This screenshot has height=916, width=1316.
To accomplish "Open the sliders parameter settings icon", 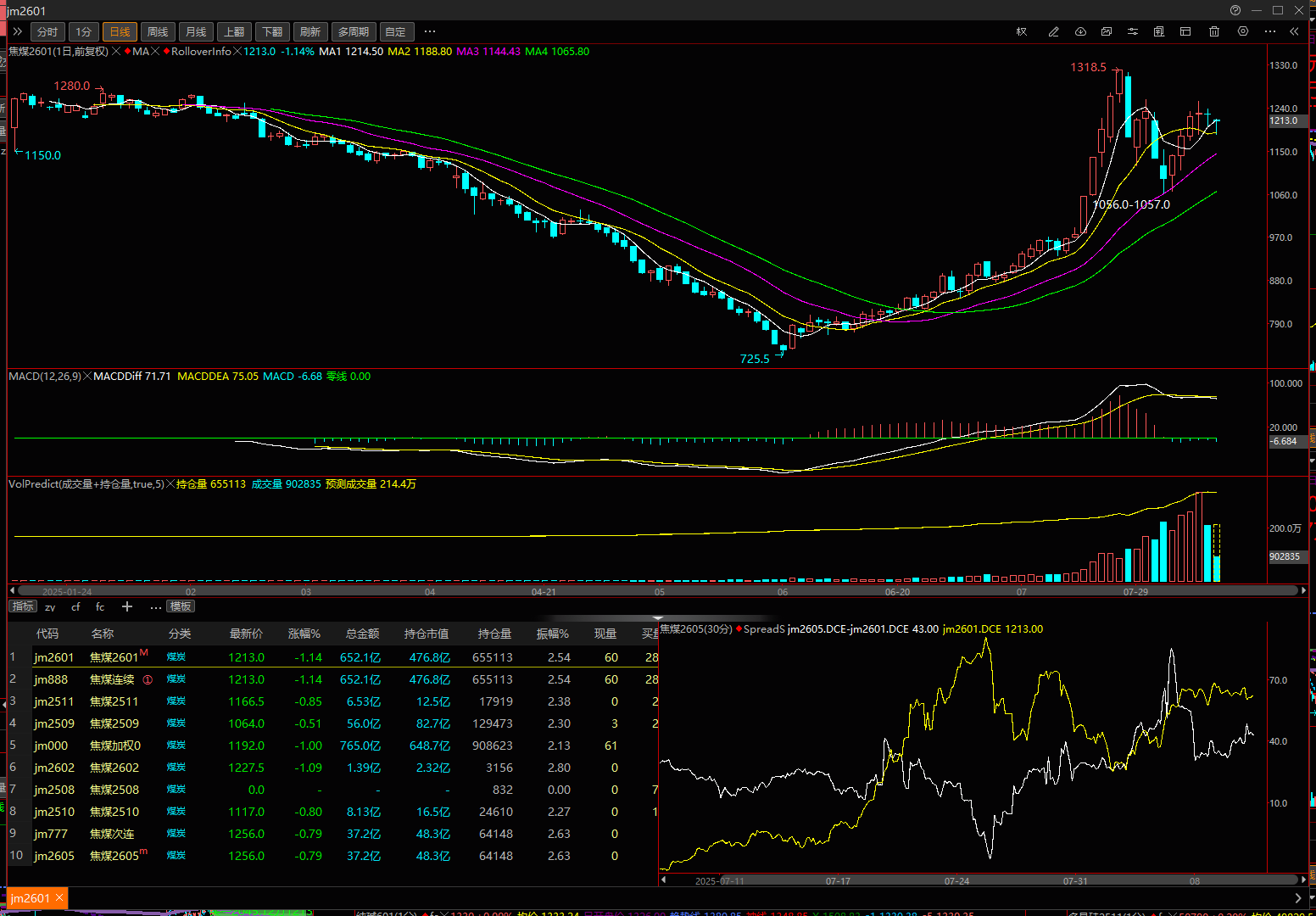I will 1132,31.
